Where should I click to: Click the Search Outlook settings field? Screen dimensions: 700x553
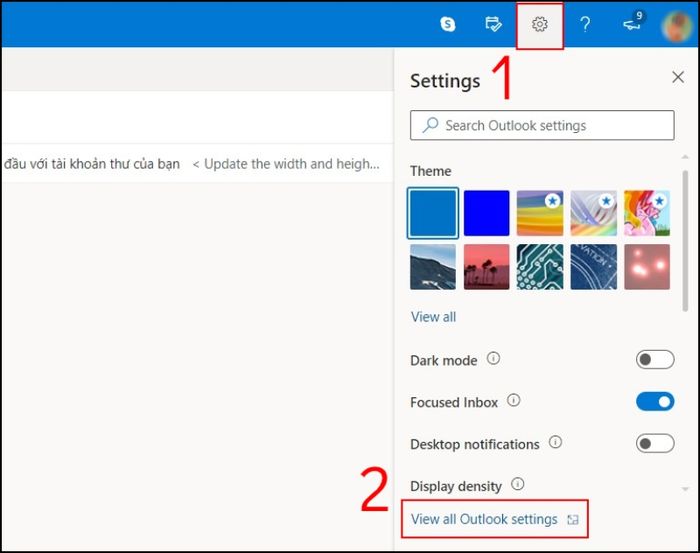tap(542, 125)
